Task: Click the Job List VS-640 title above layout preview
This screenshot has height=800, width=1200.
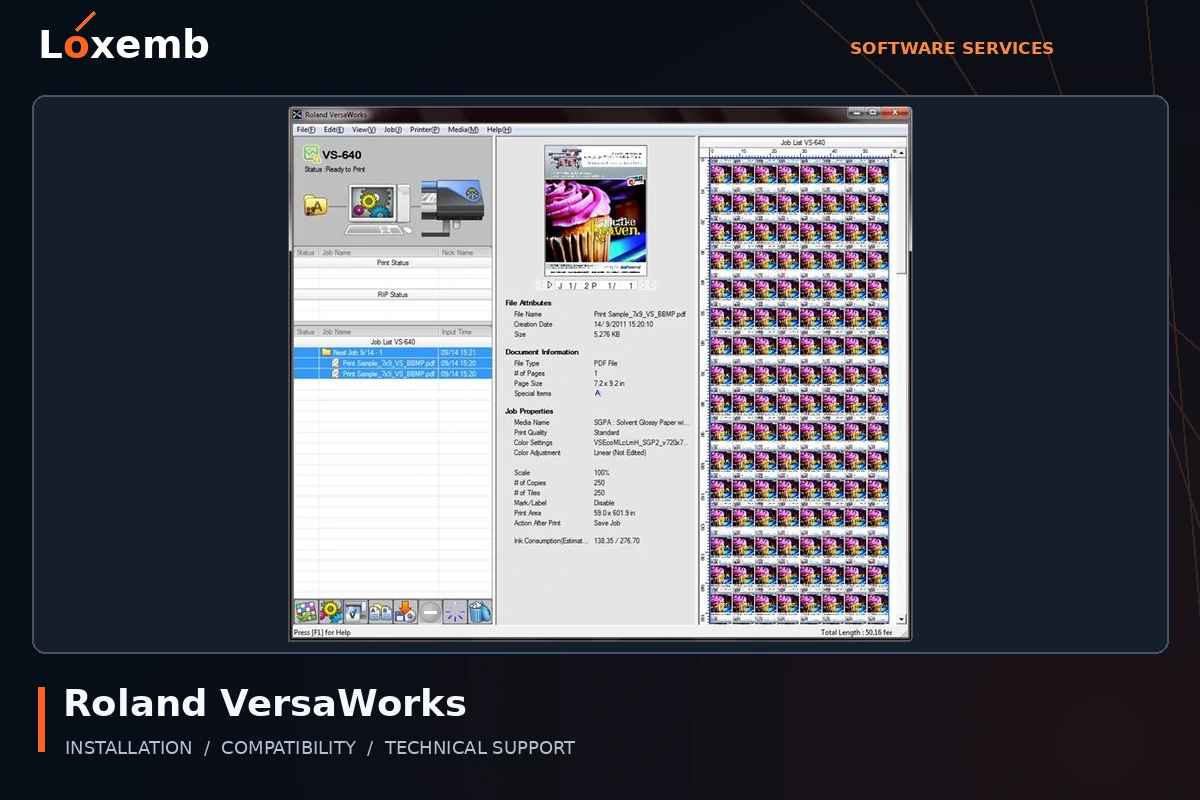Action: coord(802,143)
